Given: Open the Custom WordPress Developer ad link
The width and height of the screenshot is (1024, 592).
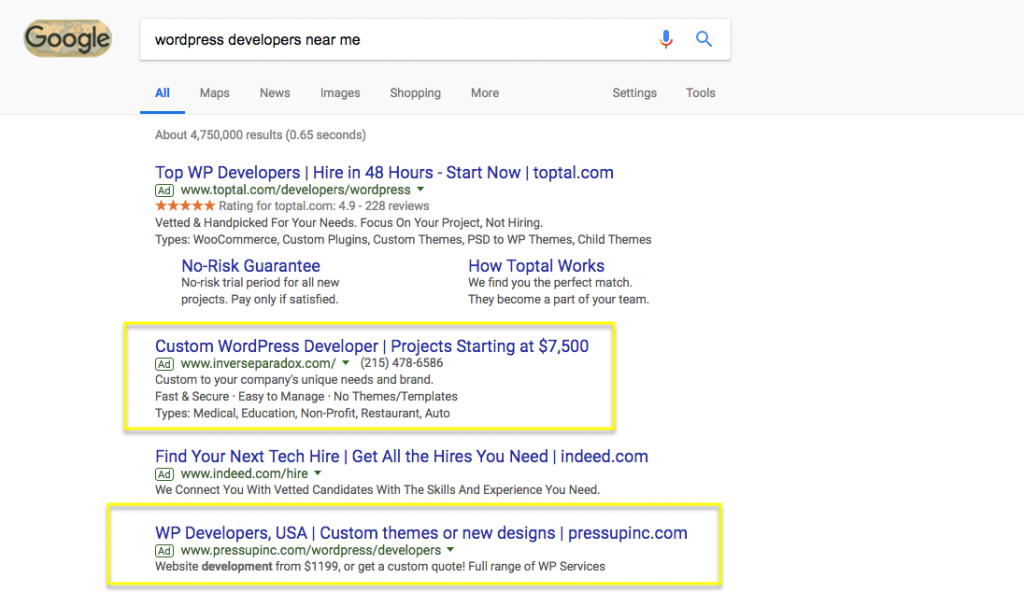Looking at the screenshot, I should pos(372,346).
